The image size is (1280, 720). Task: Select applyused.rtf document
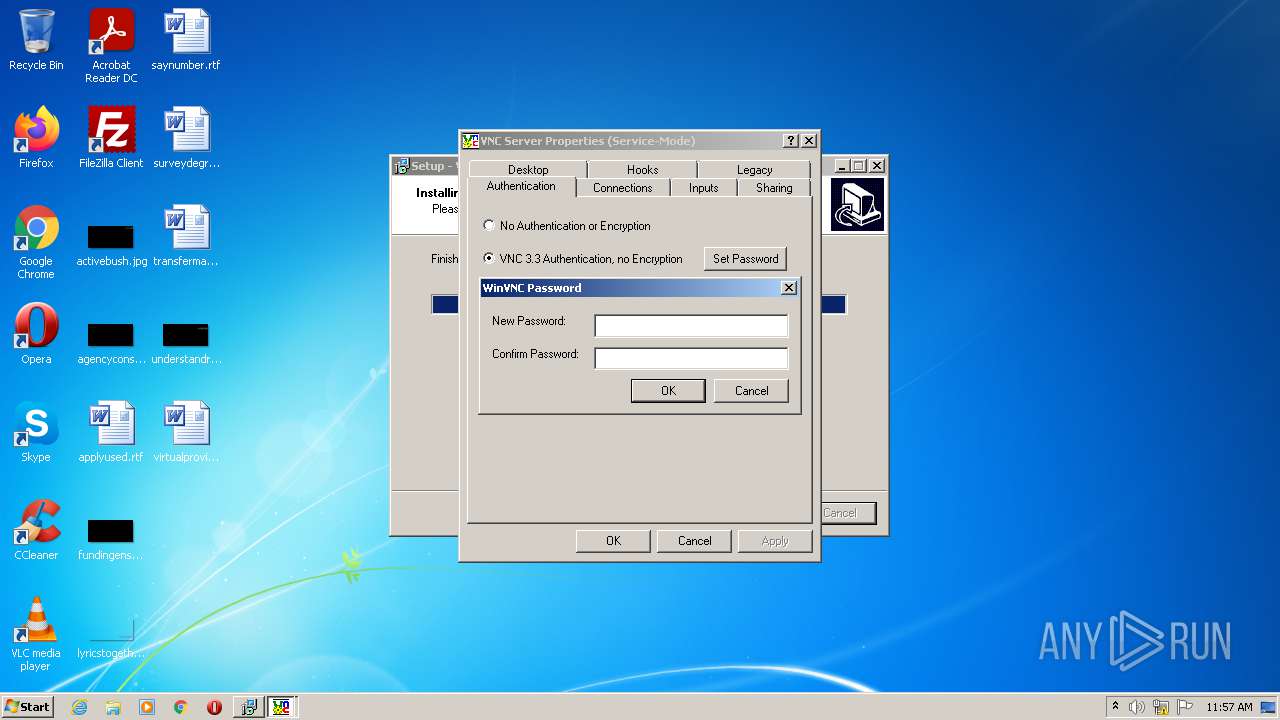click(x=111, y=432)
